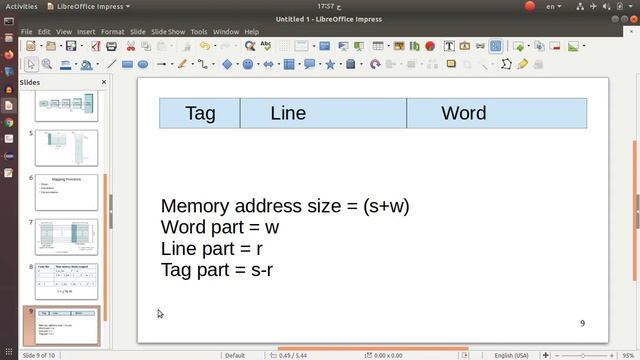This screenshot has width=640, height=360.
Task: Open the Insert menu
Action: coord(86,31)
